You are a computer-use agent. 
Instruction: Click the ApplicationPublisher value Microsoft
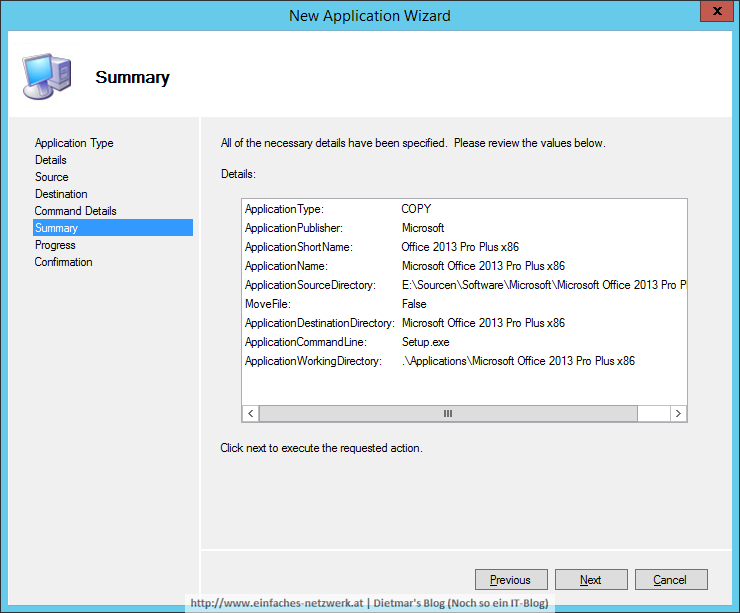coord(423,228)
